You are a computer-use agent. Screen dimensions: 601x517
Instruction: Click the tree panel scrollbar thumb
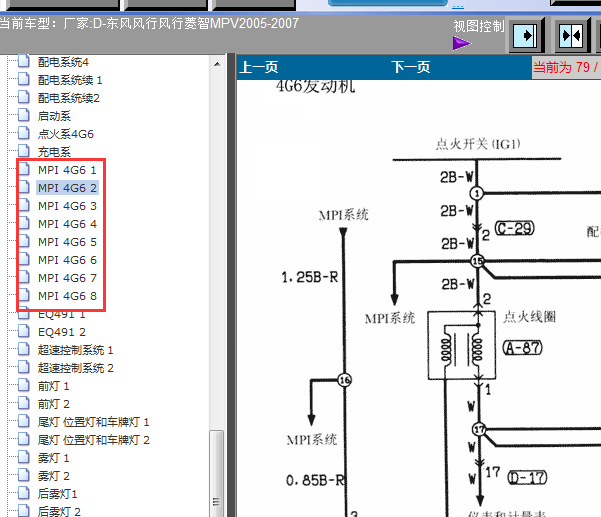coord(217,474)
